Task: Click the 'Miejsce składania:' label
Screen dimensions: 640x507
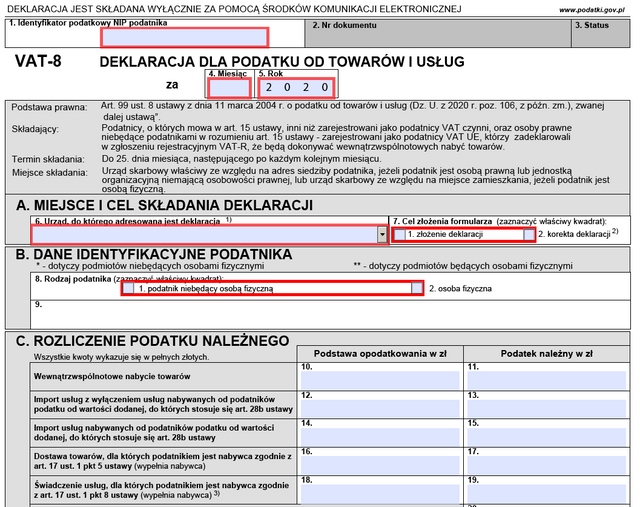Action: [x=50, y=173]
